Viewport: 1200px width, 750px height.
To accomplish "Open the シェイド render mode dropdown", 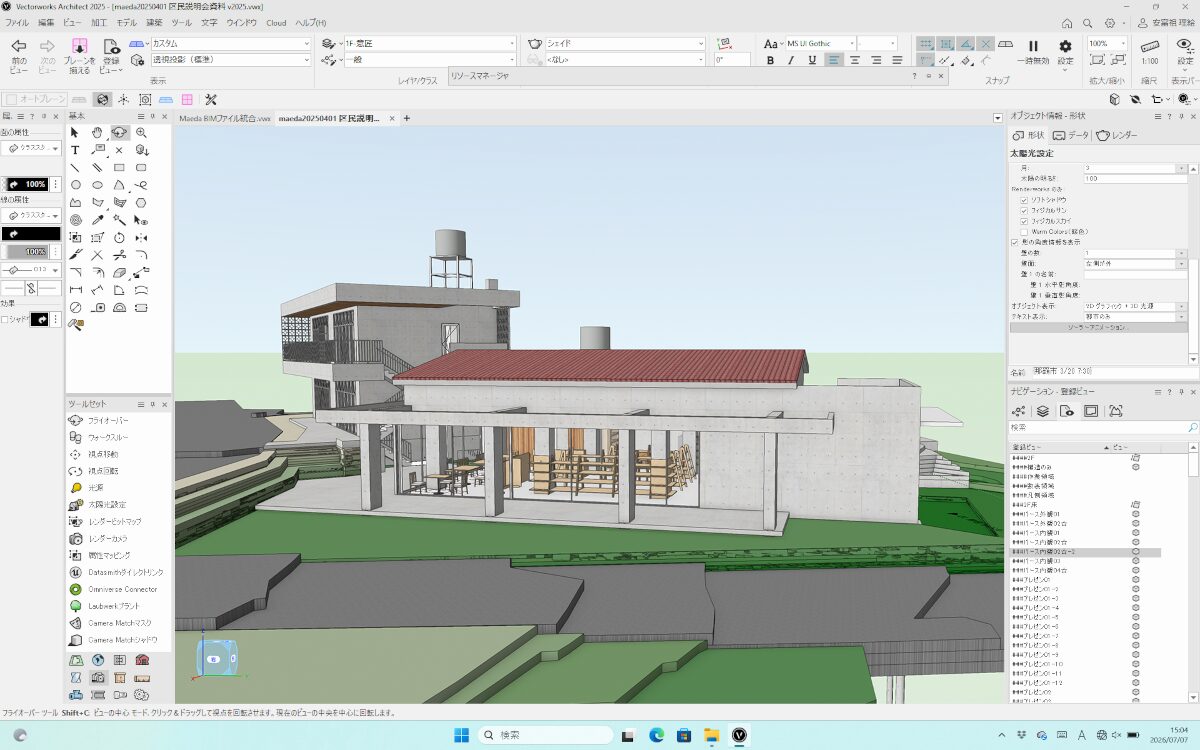I will tap(625, 44).
